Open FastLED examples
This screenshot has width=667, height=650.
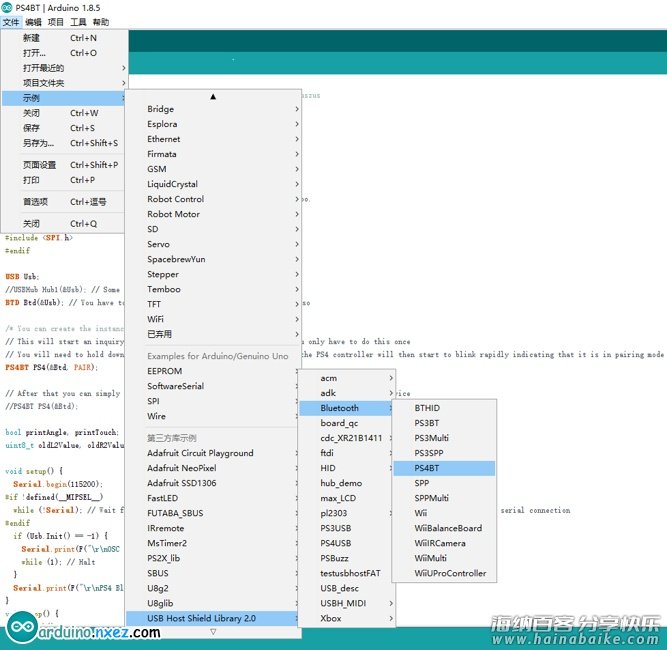(x=213, y=498)
